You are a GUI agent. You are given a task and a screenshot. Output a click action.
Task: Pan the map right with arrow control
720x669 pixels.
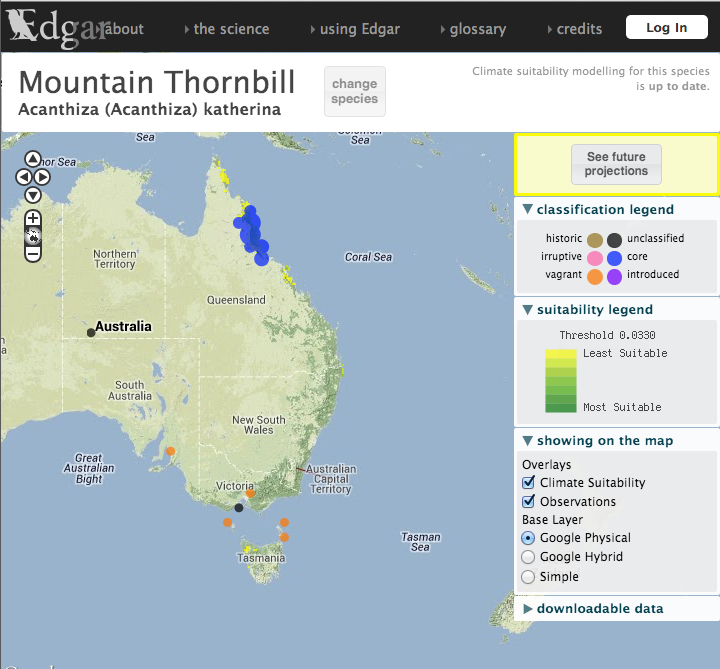click(x=43, y=177)
